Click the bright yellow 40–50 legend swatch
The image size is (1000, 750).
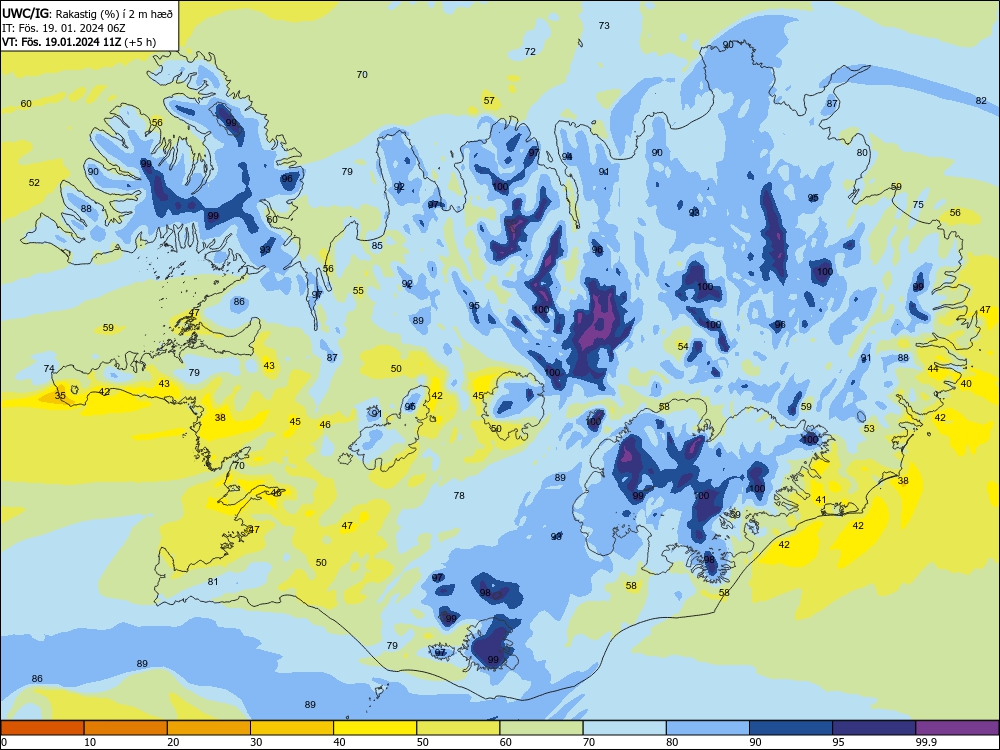point(375,728)
